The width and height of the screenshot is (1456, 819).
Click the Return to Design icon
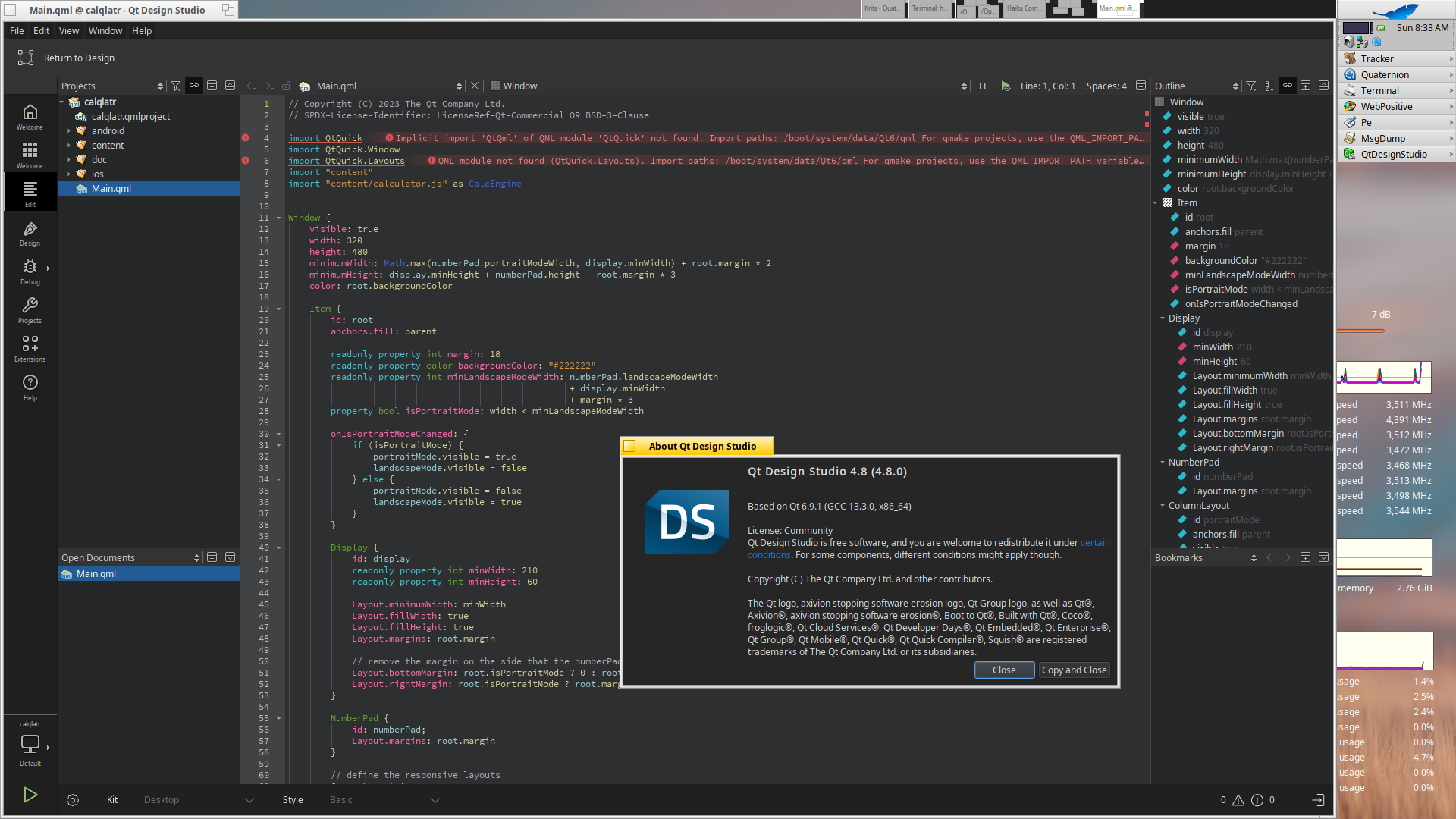point(26,58)
